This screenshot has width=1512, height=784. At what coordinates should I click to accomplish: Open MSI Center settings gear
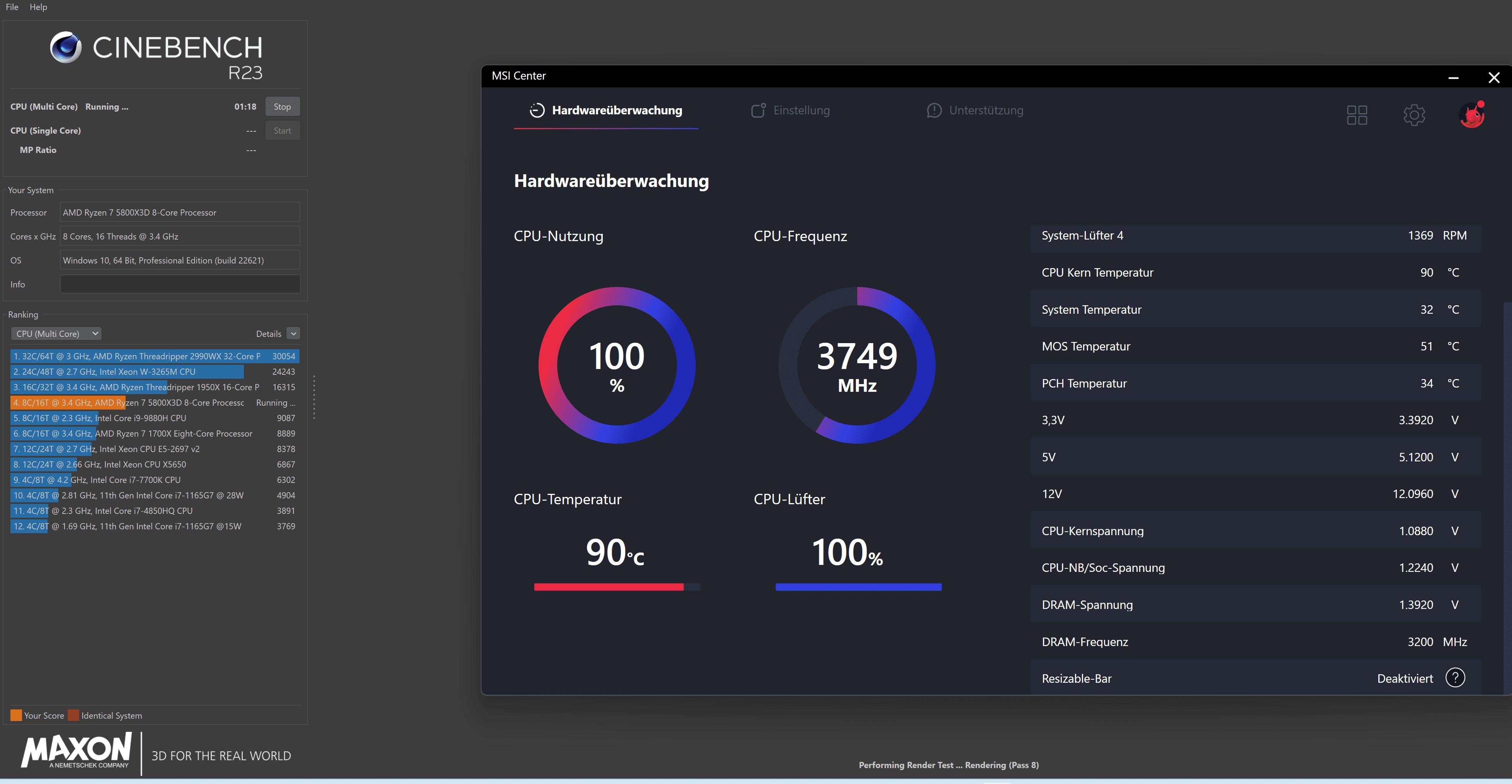click(1414, 115)
